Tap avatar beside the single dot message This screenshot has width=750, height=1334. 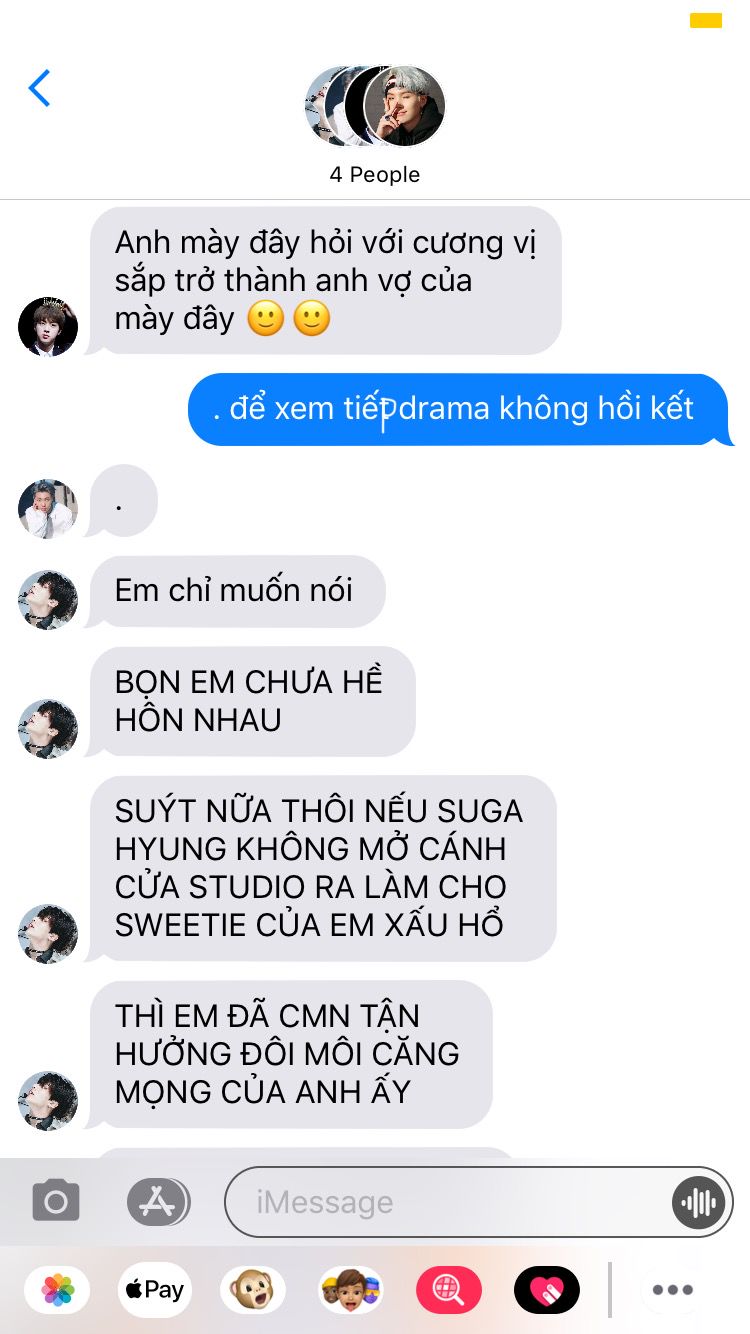(48, 509)
